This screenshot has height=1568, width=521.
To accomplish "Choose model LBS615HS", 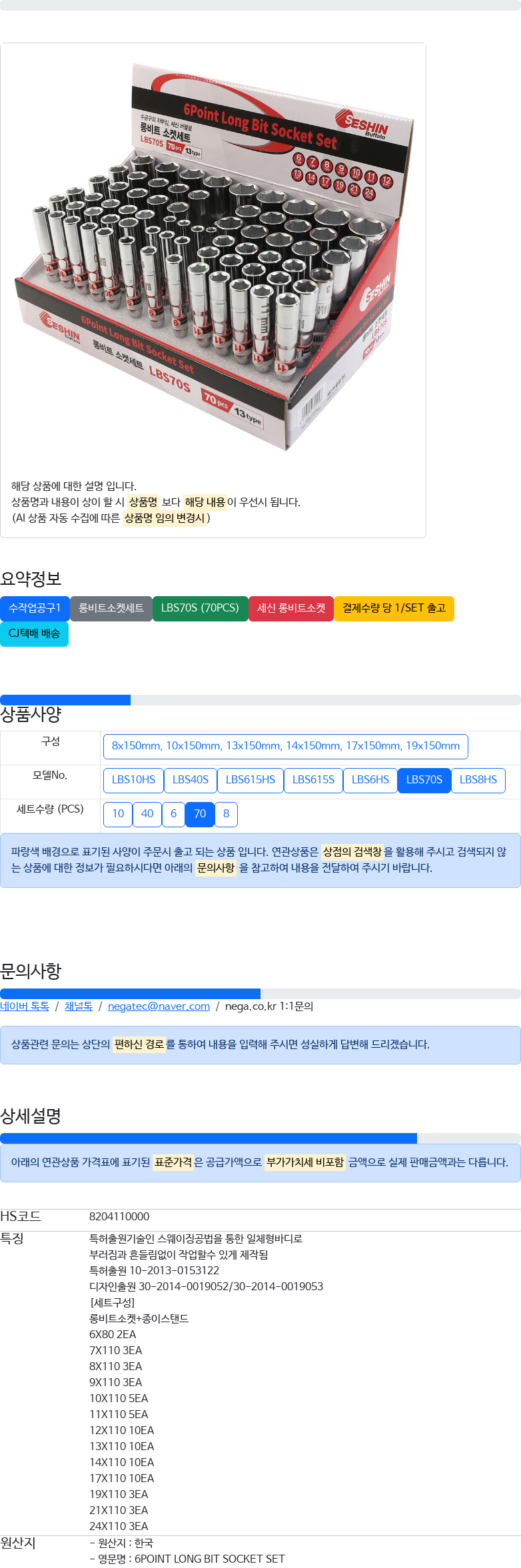I will pos(251,780).
